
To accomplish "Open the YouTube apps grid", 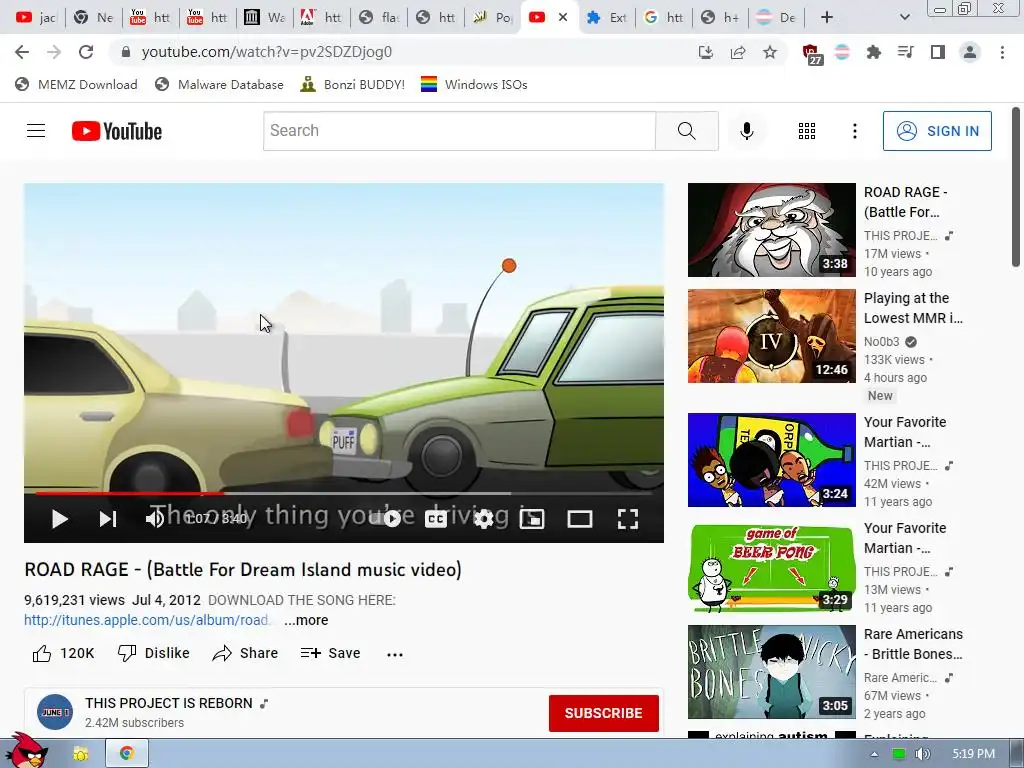I will [807, 131].
